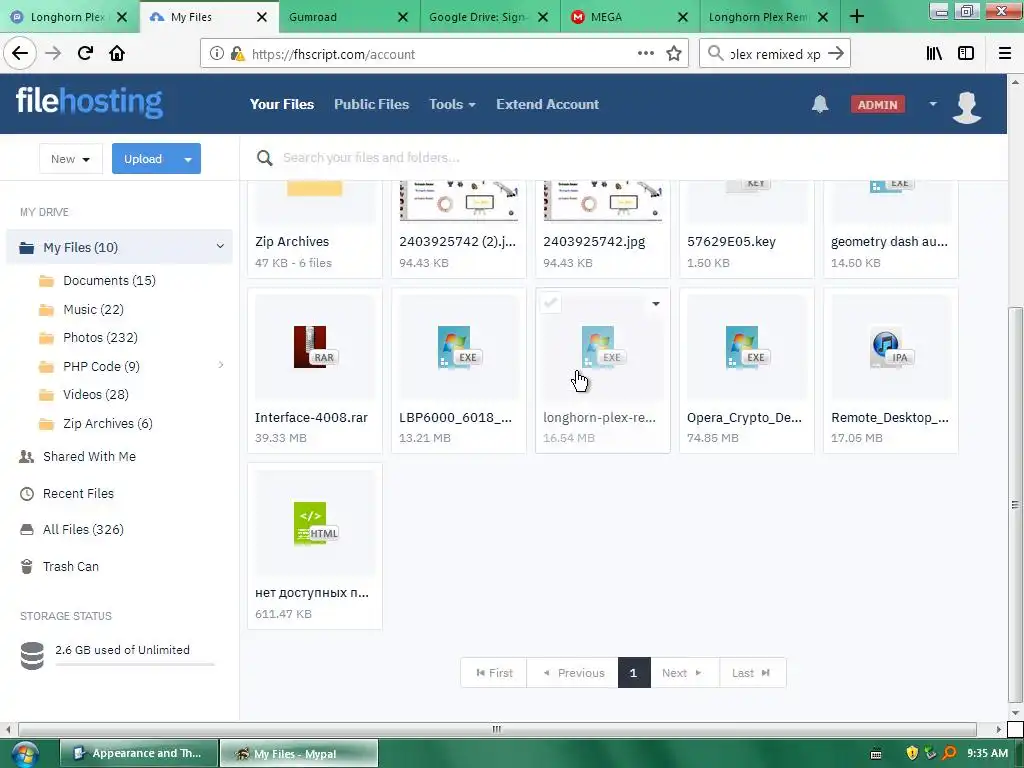
Task: Show site information via the info icon
Action: pyautogui.click(x=216, y=54)
